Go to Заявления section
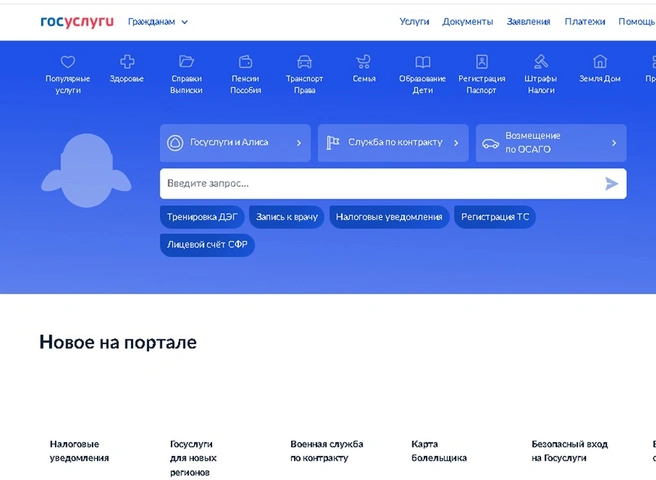Image resolution: width=656 pixels, height=480 pixels. pos(528,22)
